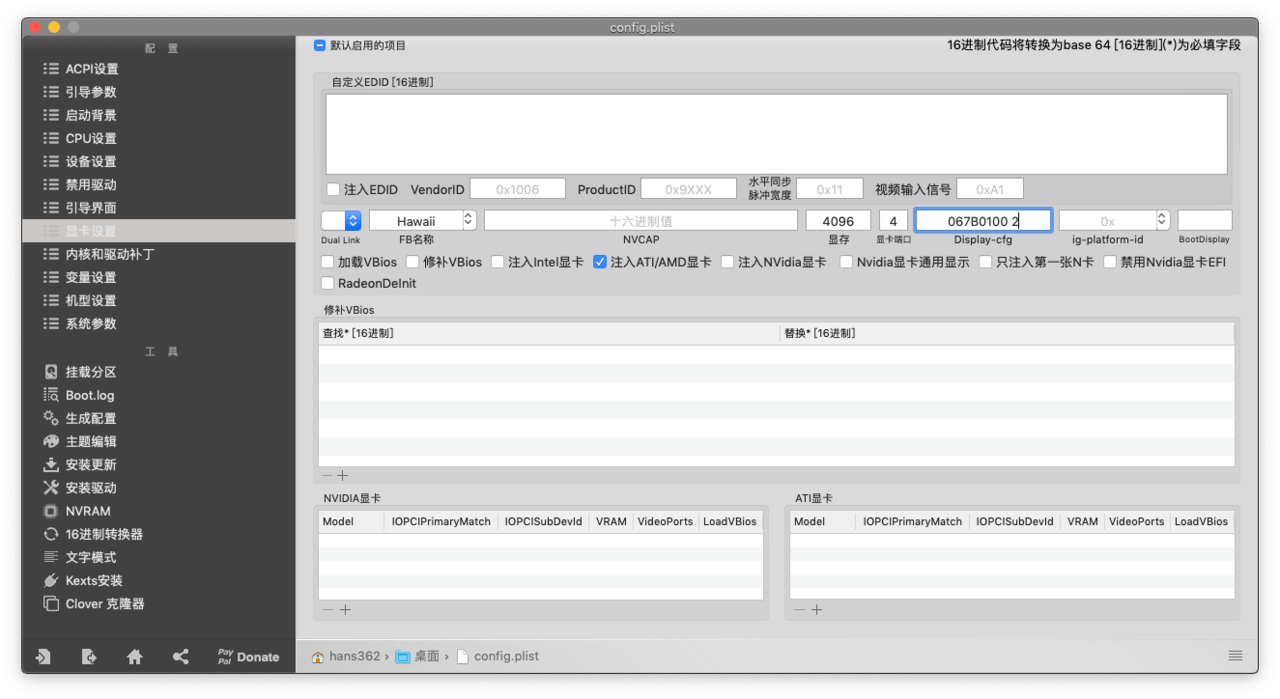Click the Display-cfg input field
The height and width of the screenshot is (699, 1280).
click(983, 220)
